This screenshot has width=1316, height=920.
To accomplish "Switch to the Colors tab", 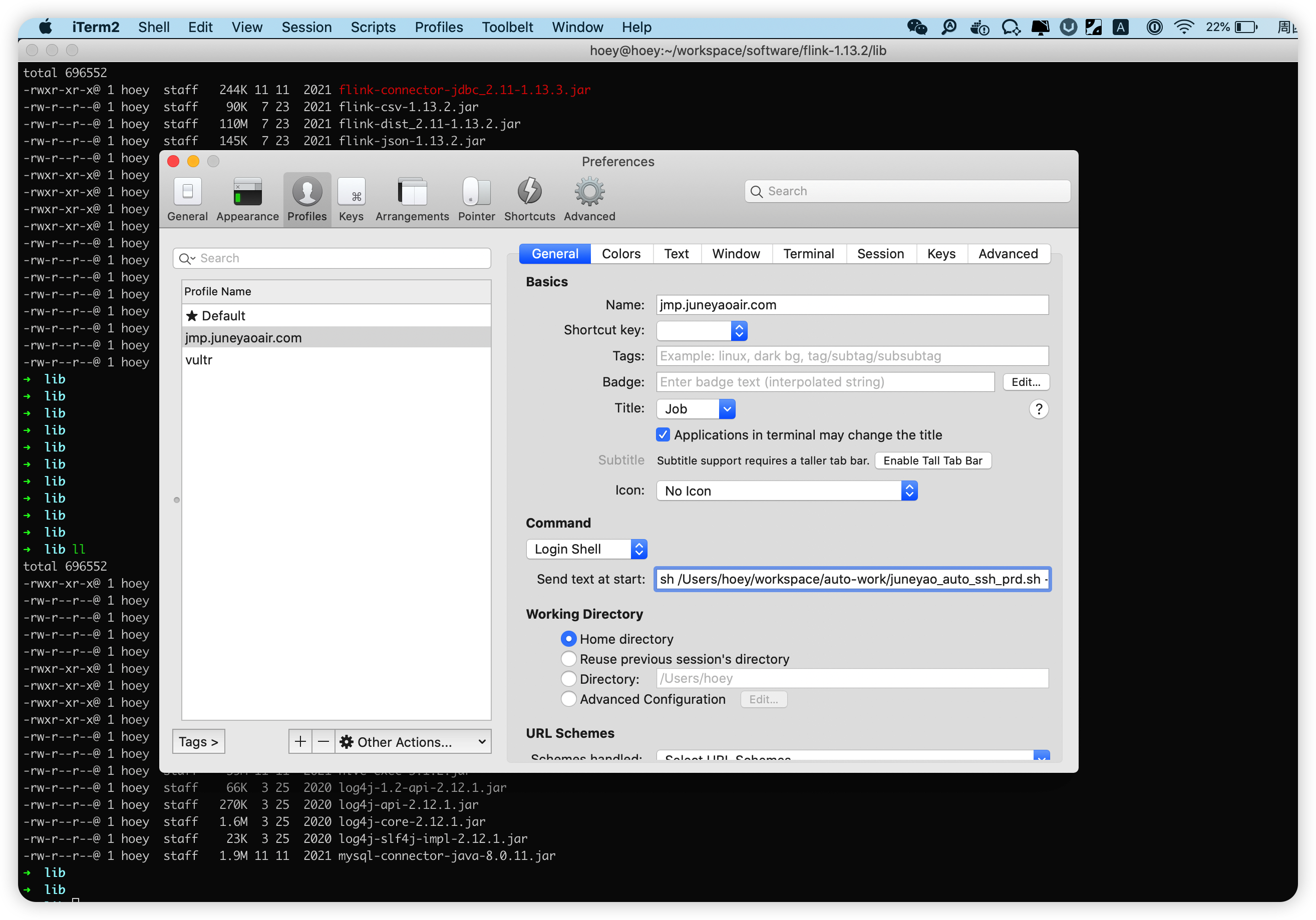I will [x=622, y=253].
